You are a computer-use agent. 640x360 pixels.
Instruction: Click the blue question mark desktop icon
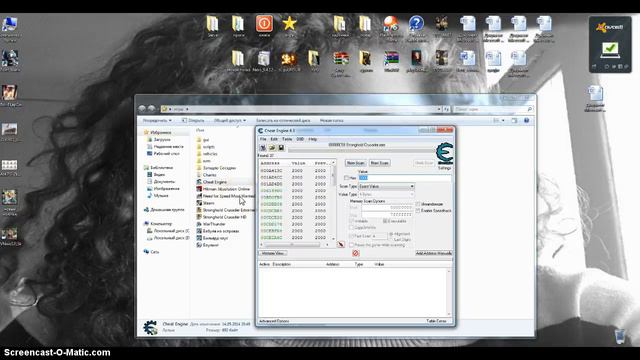(x=416, y=24)
